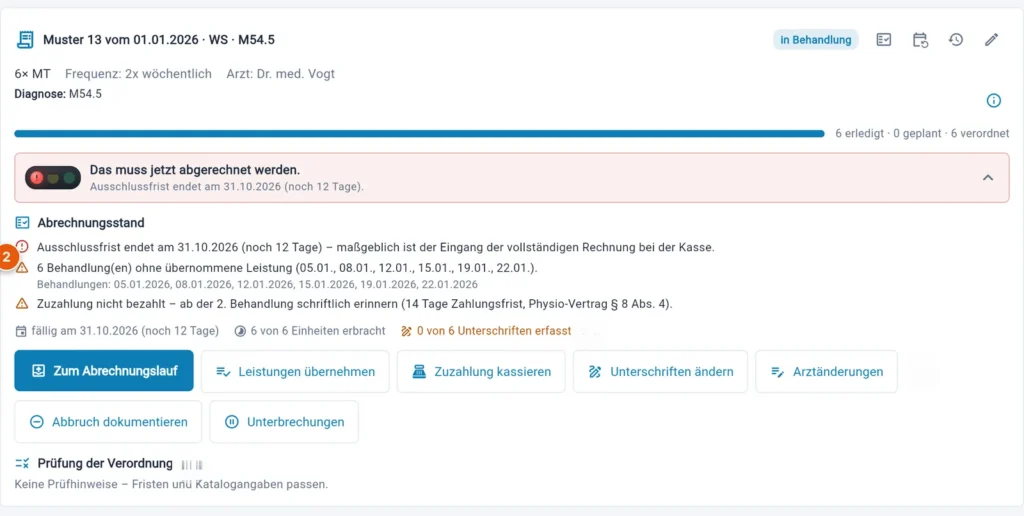Click 'Behandlungen: 05.01.2026, 08.01.2026...' date list
The image size is (1024, 516).
point(257,285)
